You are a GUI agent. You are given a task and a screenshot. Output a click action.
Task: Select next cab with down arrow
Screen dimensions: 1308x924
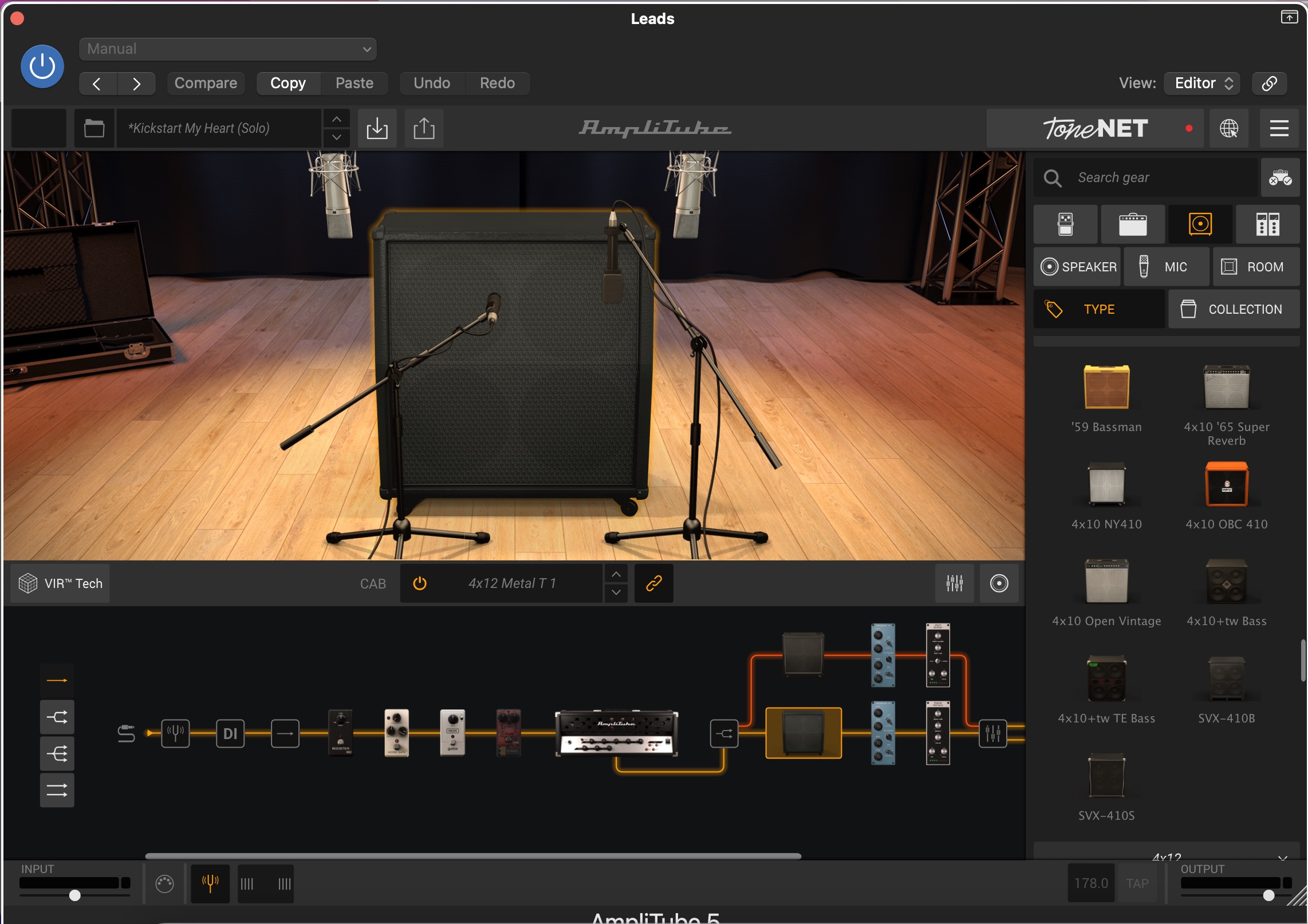tap(616, 593)
